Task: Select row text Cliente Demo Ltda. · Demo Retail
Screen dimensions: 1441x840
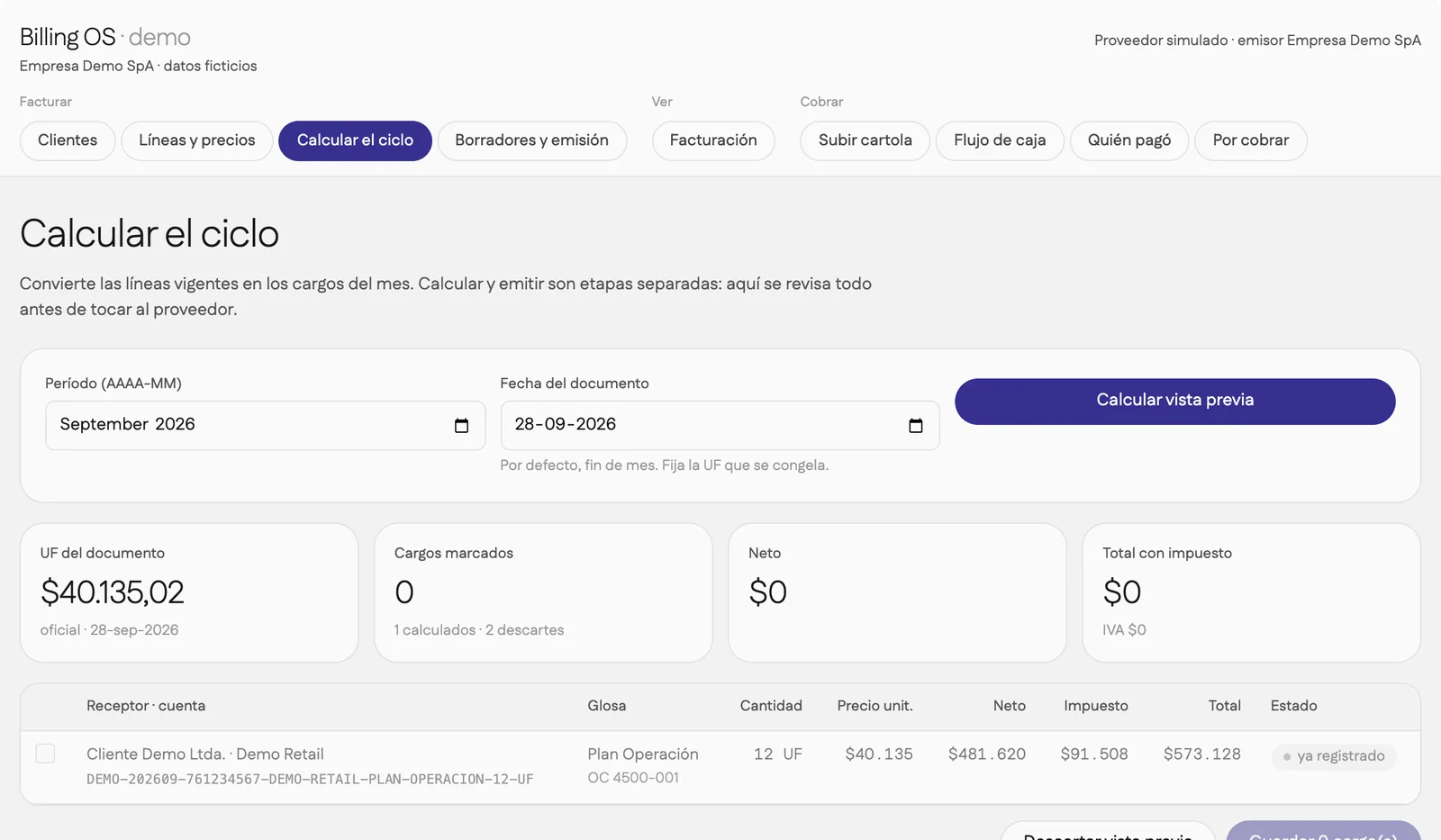Action: 205,754
